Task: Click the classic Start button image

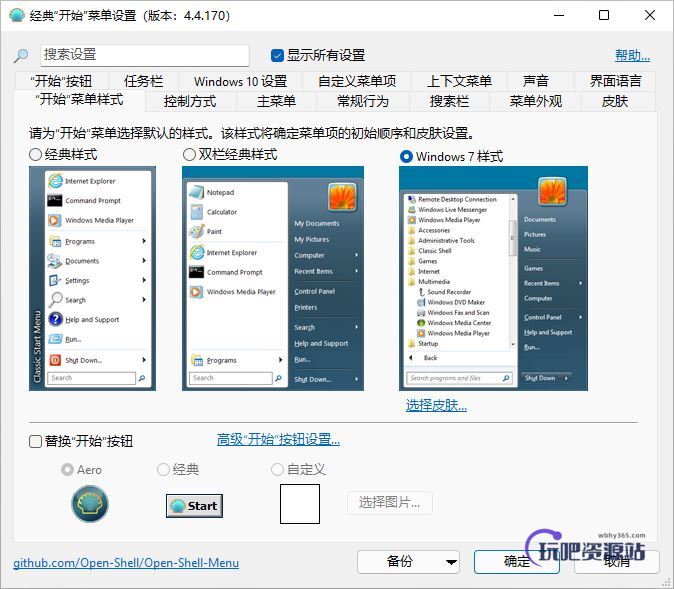Action: coord(194,506)
